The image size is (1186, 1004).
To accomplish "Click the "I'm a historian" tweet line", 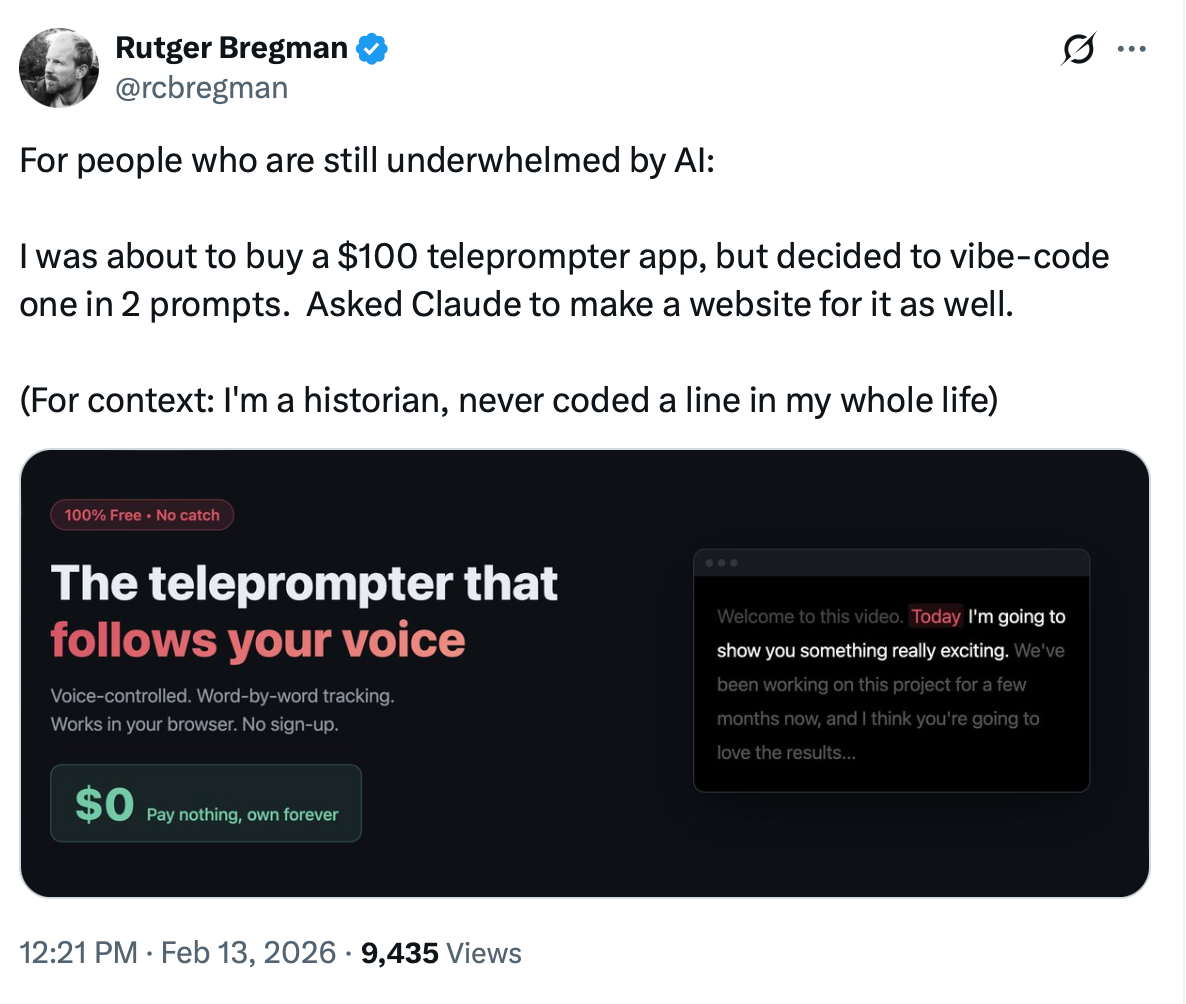I will coord(509,400).
